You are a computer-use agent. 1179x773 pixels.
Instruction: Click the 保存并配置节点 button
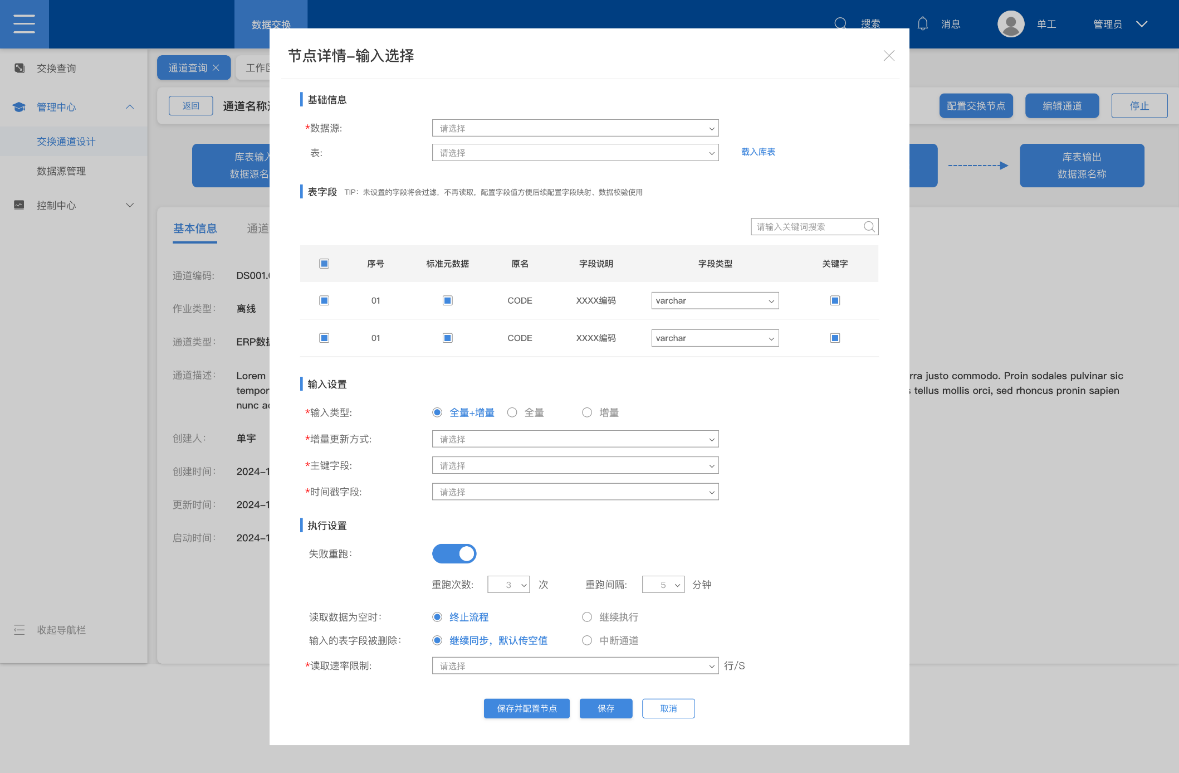tap(527, 708)
